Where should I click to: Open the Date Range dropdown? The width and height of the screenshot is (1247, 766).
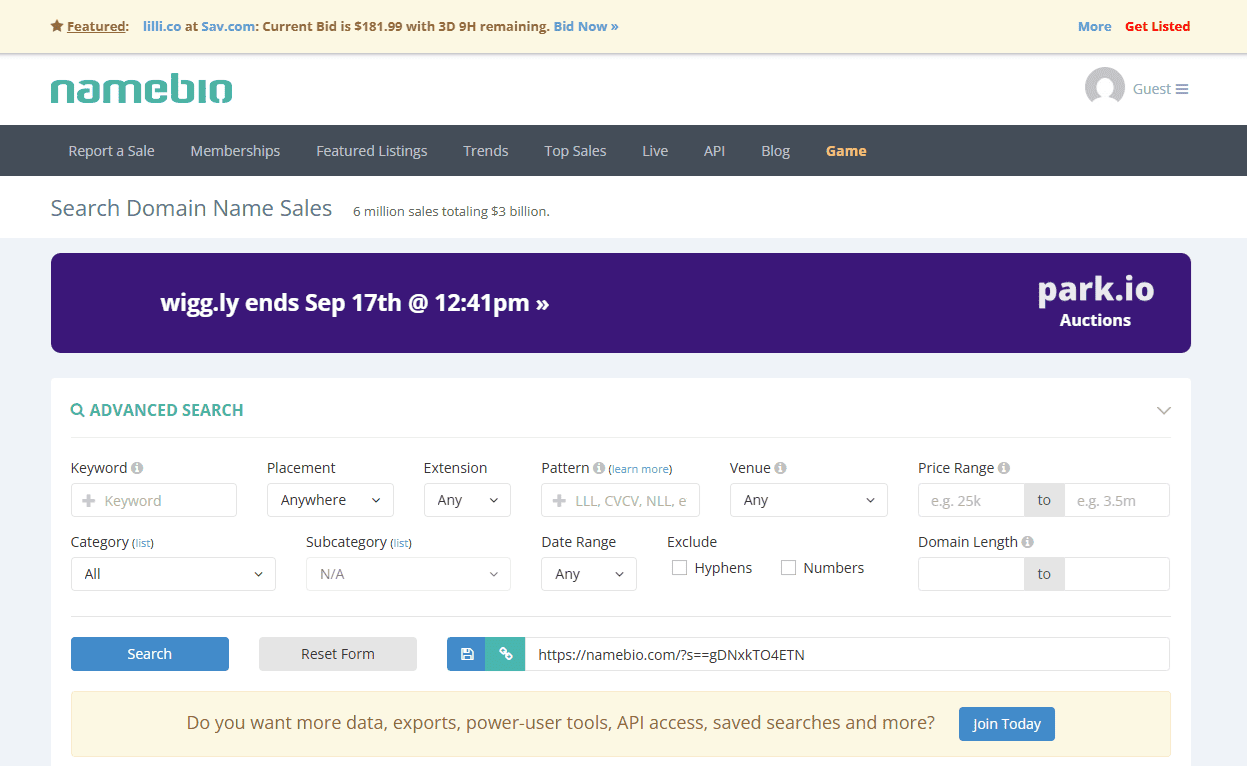[588, 574]
